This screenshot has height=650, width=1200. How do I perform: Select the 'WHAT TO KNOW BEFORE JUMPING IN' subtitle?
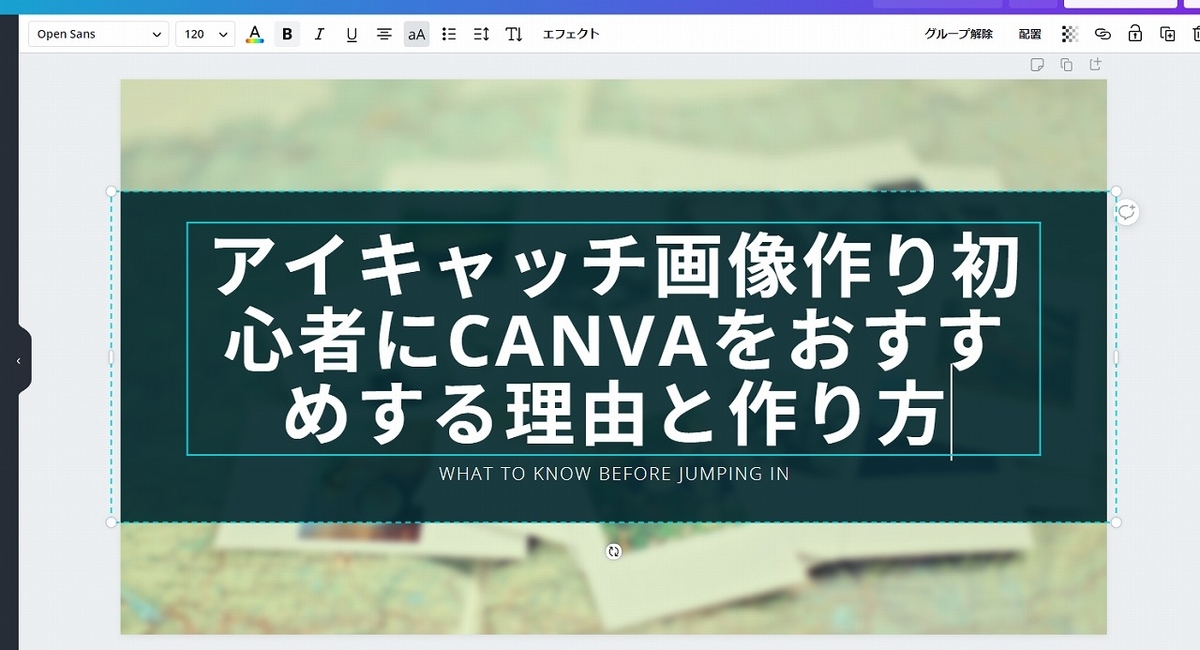[614, 474]
